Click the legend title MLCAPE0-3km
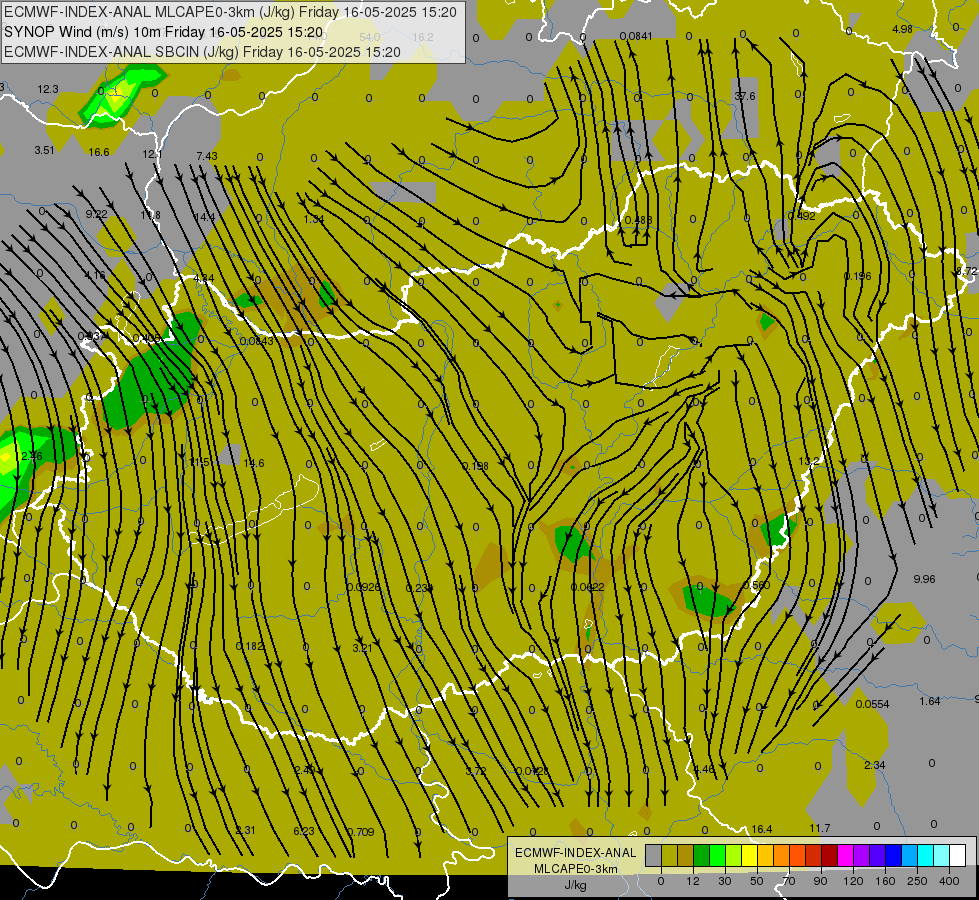The width and height of the screenshot is (979, 900). [x=576, y=869]
